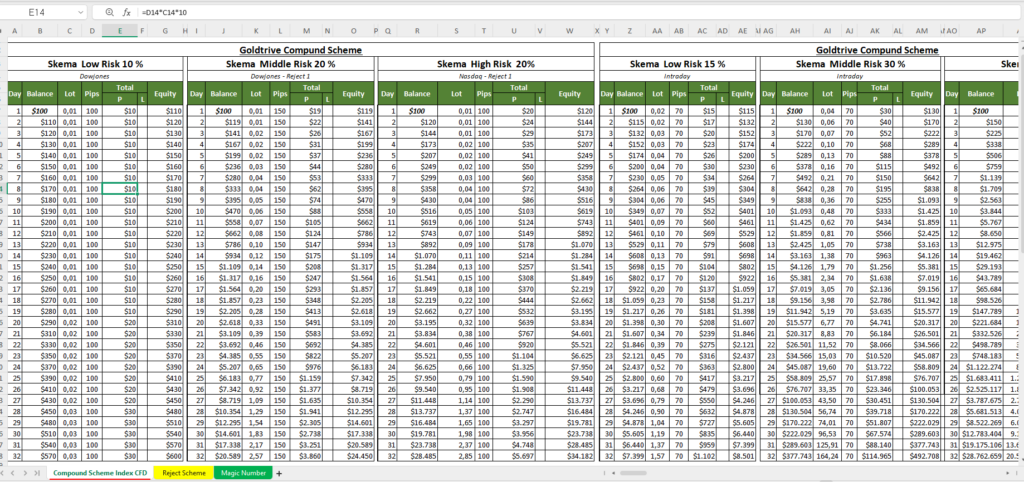This screenshot has height=482, width=1024.
Task: Select the Skema Middle Risk 30 % header cell
Action: [849, 64]
